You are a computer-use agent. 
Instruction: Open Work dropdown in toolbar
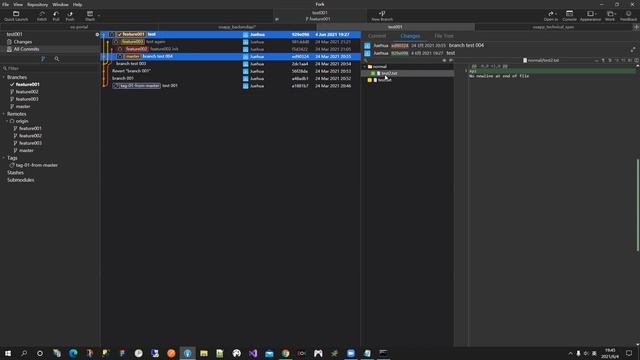[610, 16]
